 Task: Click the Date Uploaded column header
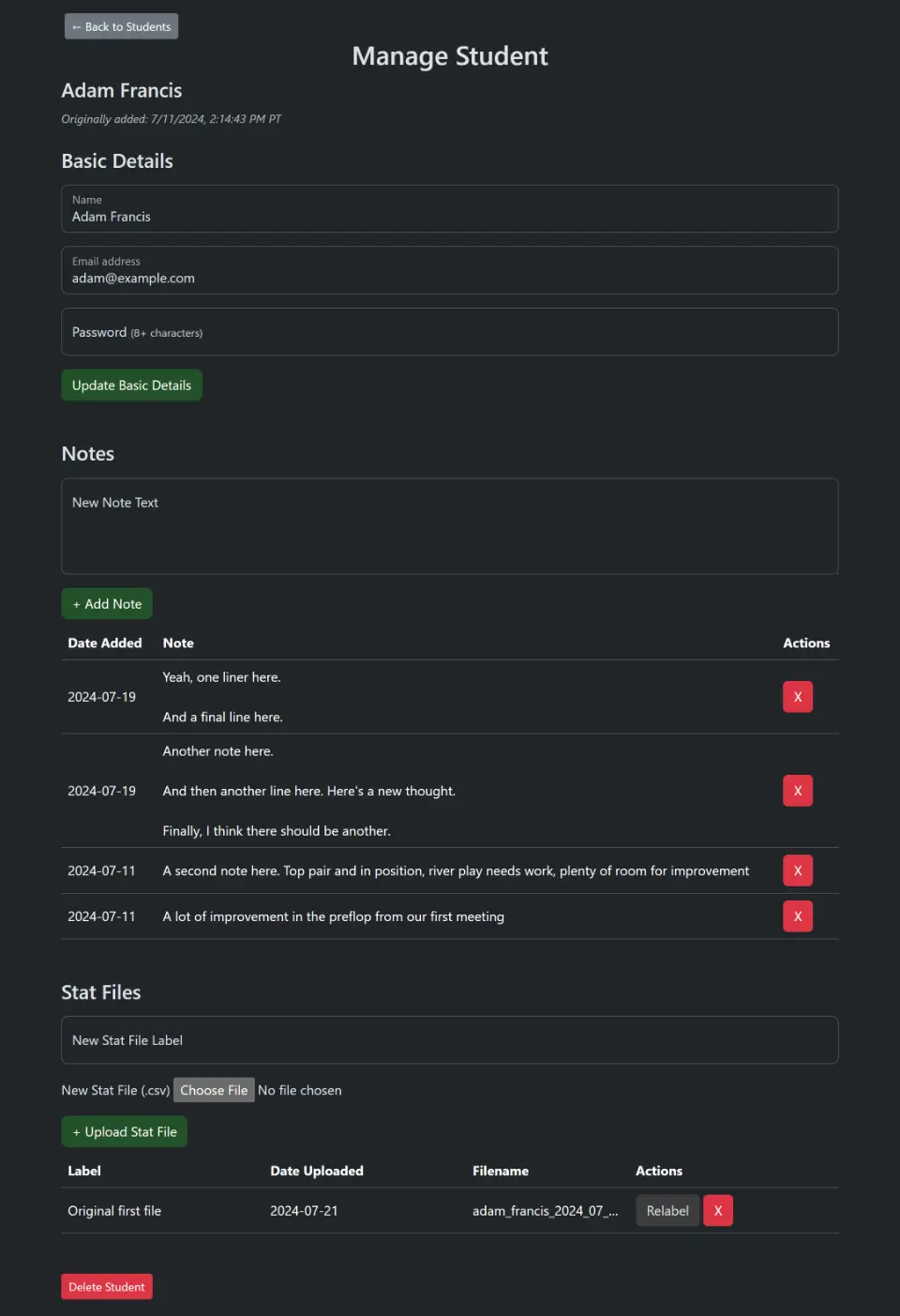pyautogui.click(x=317, y=1172)
